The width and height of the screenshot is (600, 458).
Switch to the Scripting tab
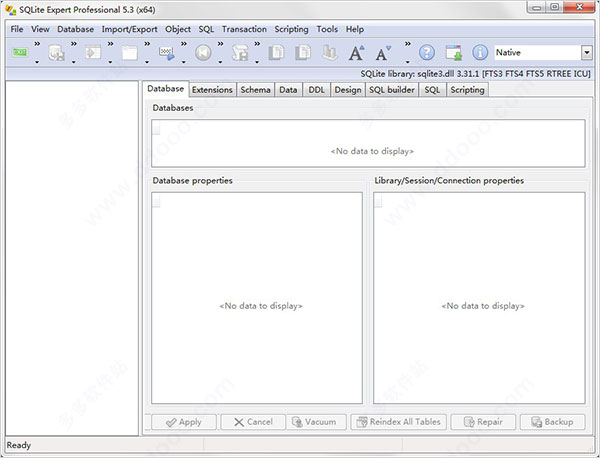pos(467,90)
